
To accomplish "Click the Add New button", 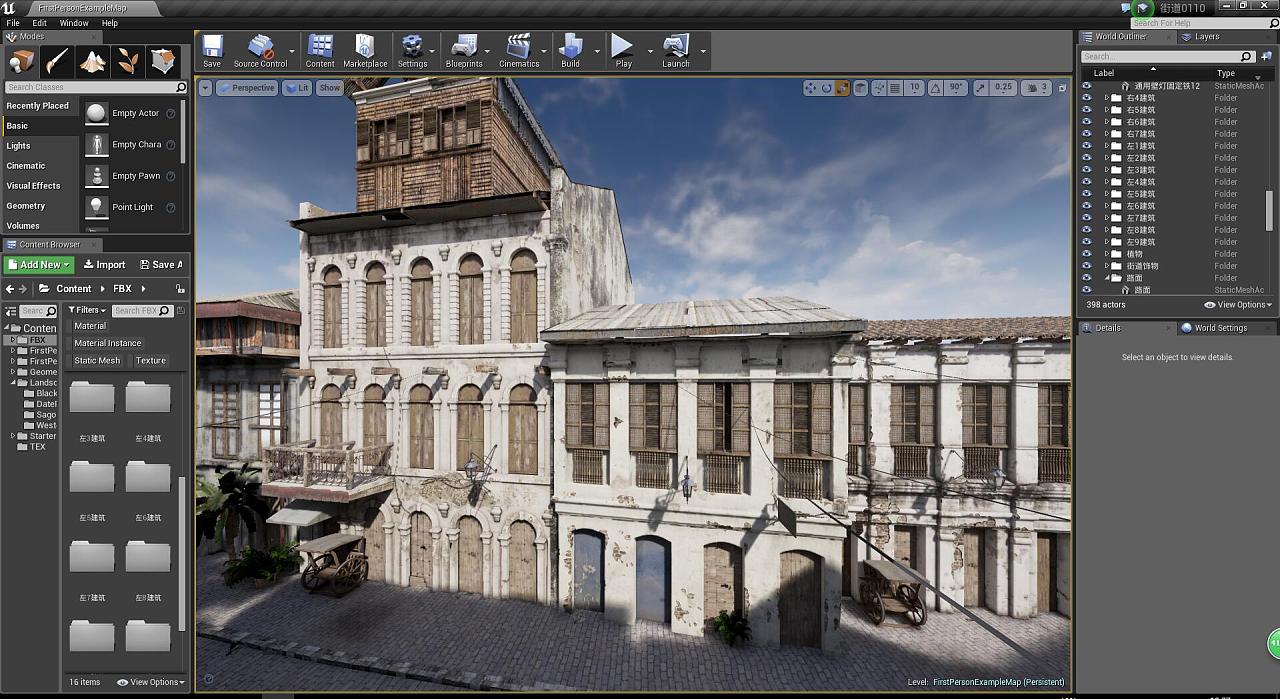I will click(39, 265).
